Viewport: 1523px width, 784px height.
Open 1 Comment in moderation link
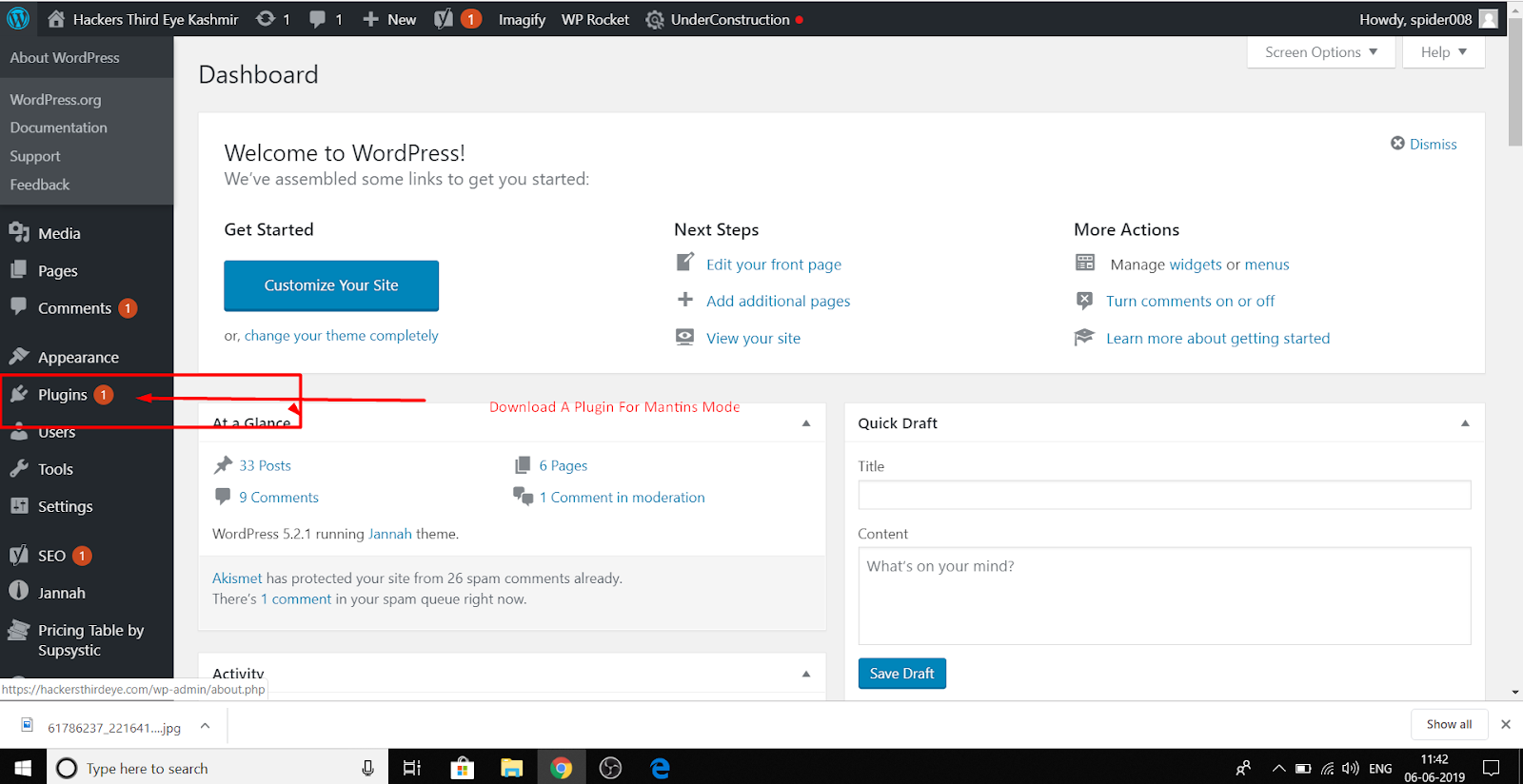[x=622, y=498]
